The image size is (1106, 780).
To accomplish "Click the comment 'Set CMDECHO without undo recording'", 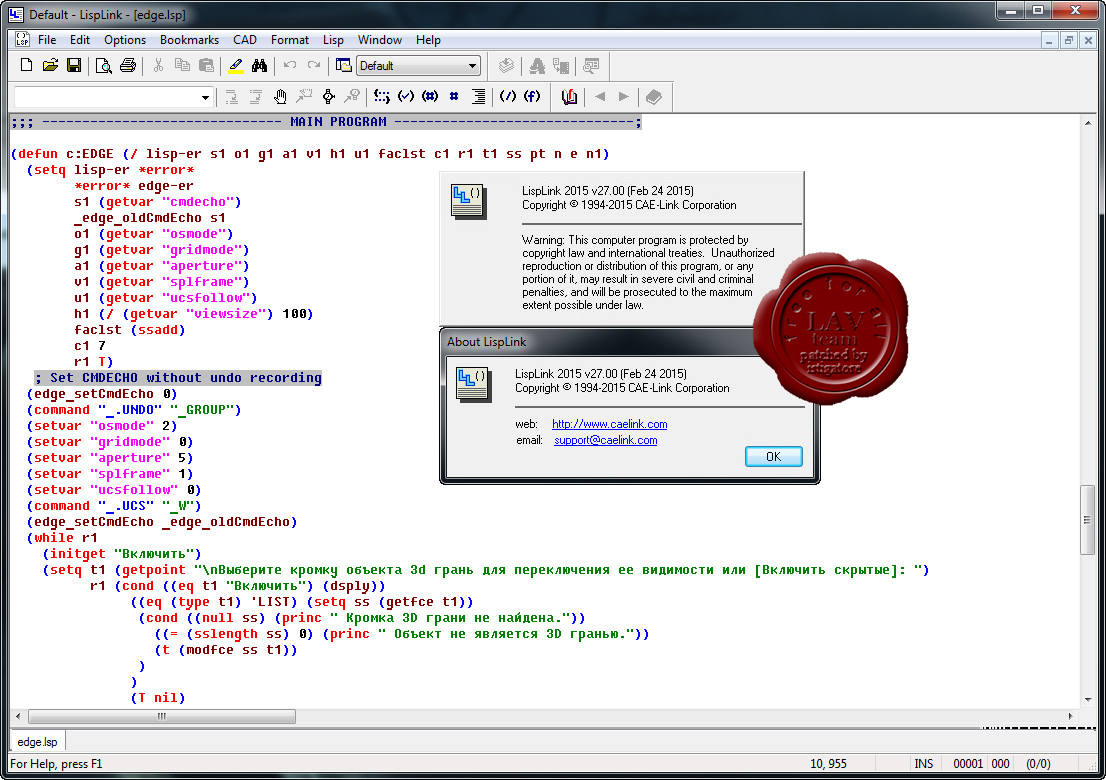I will (178, 378).
